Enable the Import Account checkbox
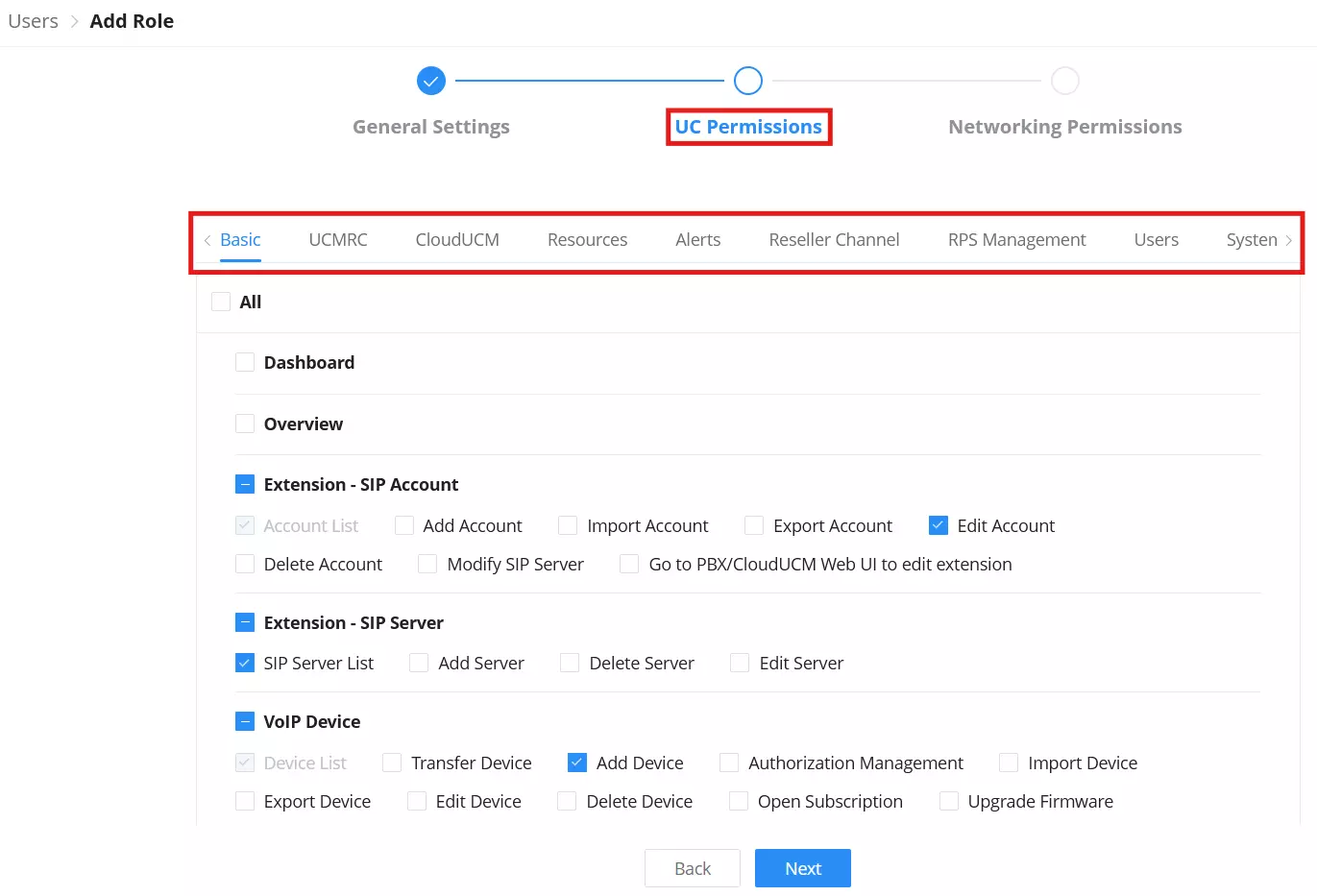 [568, 525]
